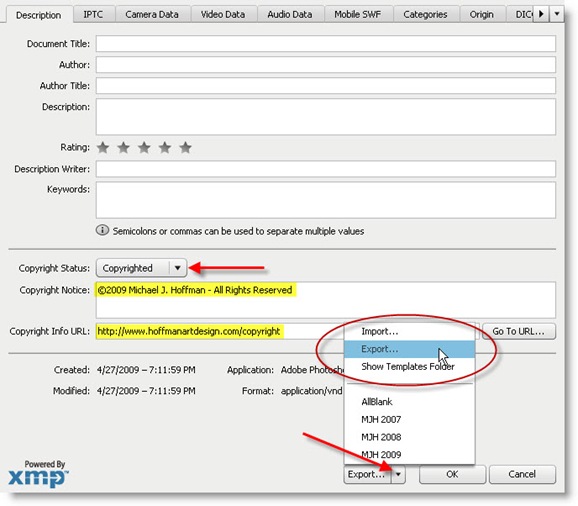Click the Powered By XMP logo

coord(38,474)
